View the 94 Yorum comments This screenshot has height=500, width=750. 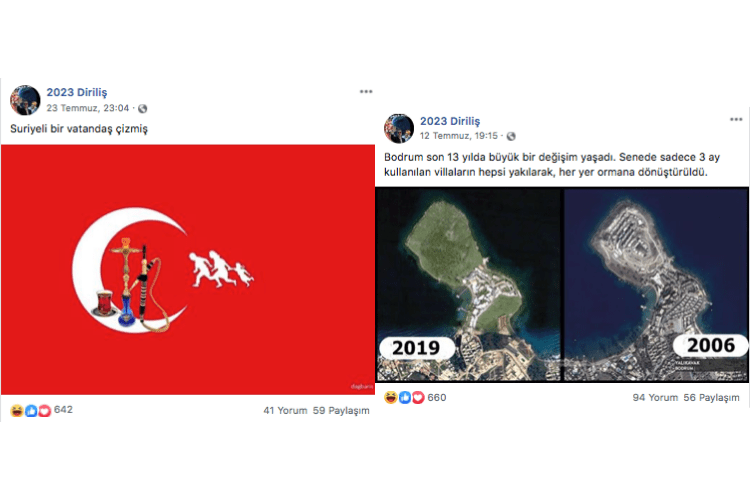(655, 398)
